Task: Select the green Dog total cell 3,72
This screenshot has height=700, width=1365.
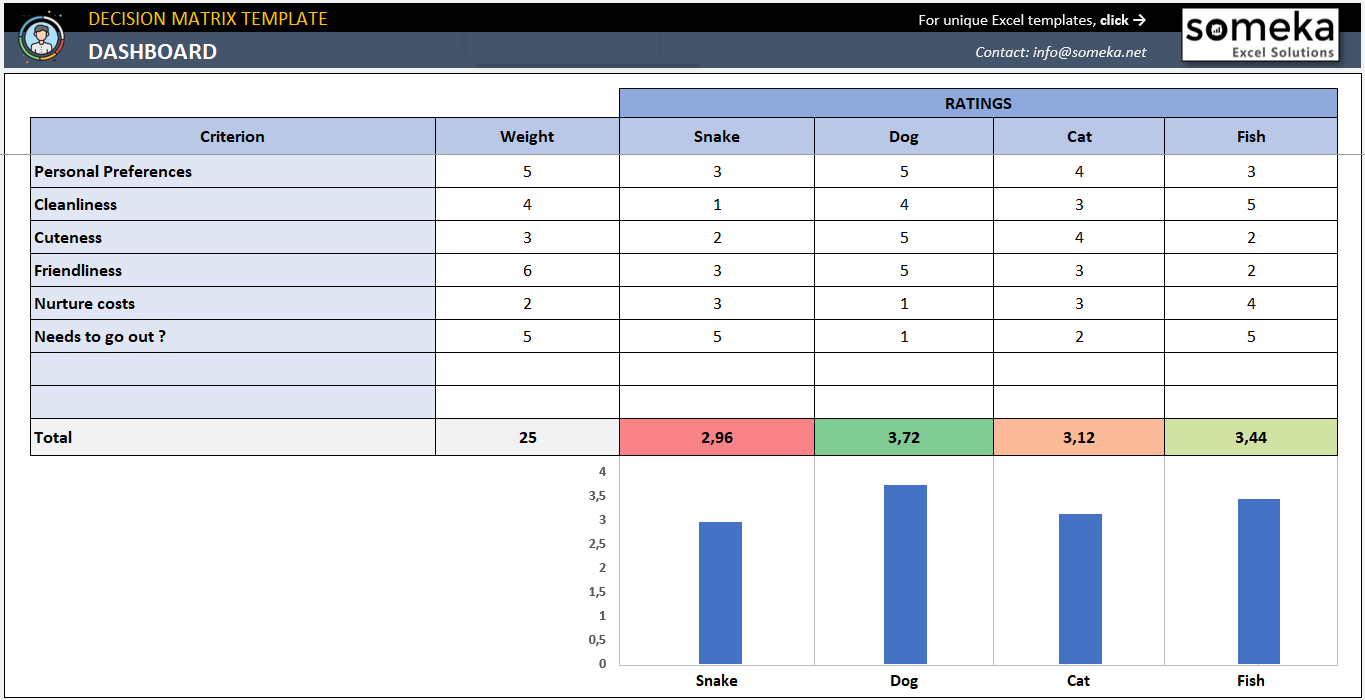Action: 903,437
